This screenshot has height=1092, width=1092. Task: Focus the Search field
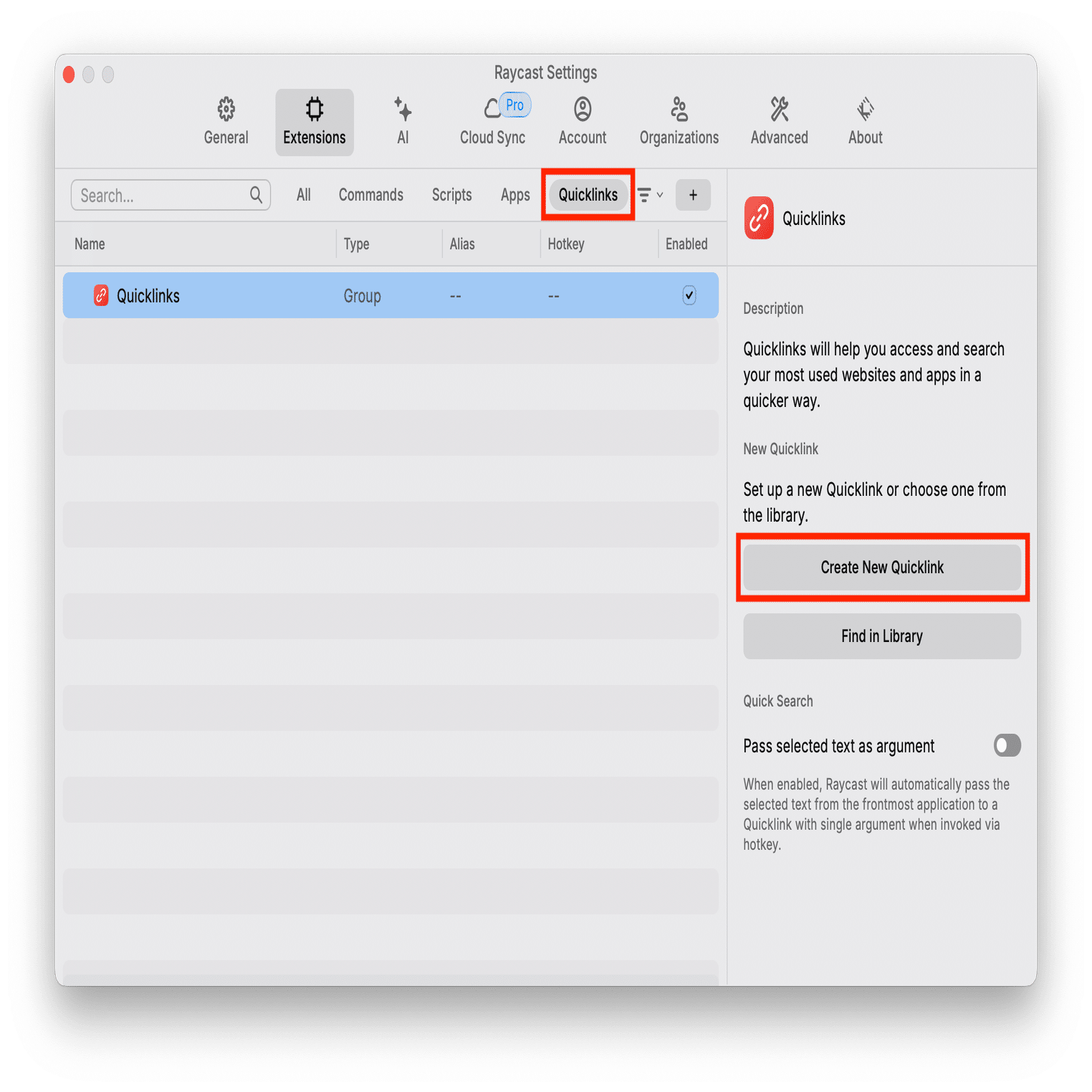171,195
